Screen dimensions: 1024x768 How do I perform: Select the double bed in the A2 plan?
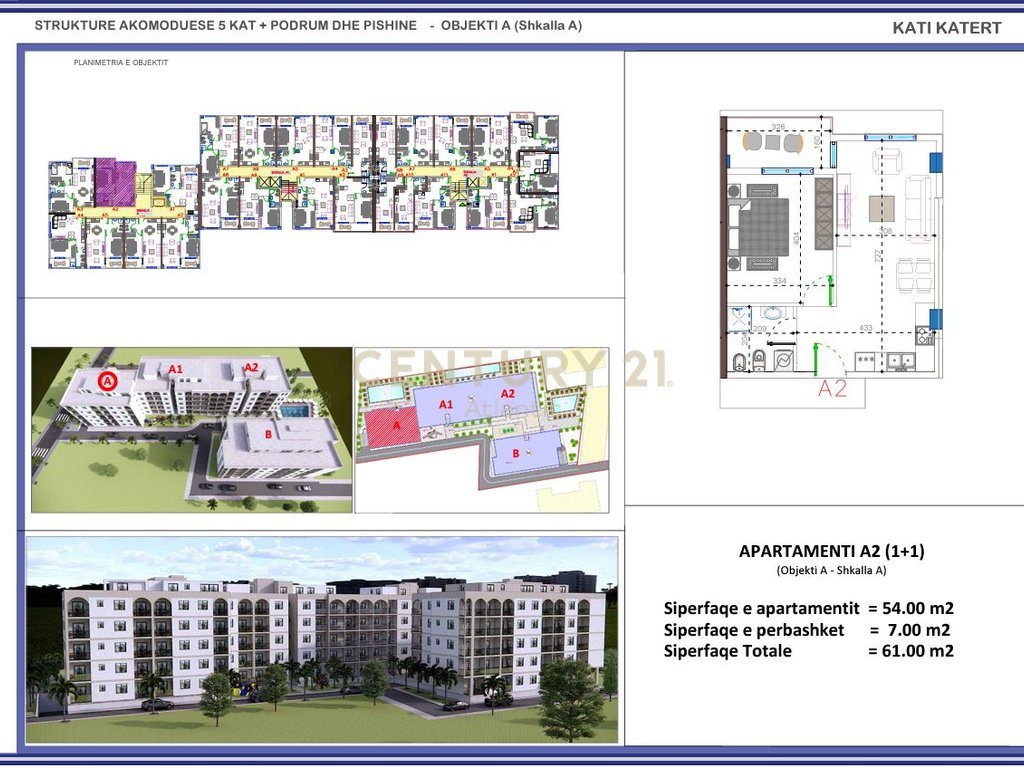pos(758,227)
